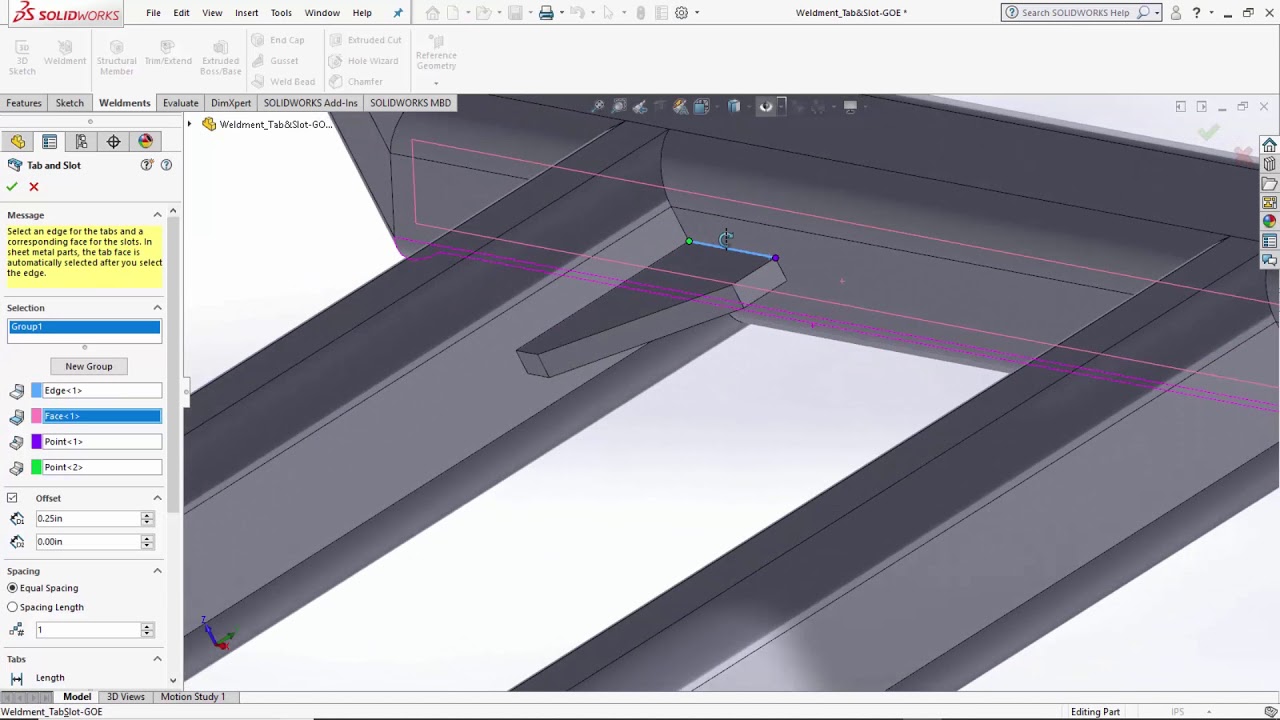Open File Explorer in the task pane

tap(1269, 184)
